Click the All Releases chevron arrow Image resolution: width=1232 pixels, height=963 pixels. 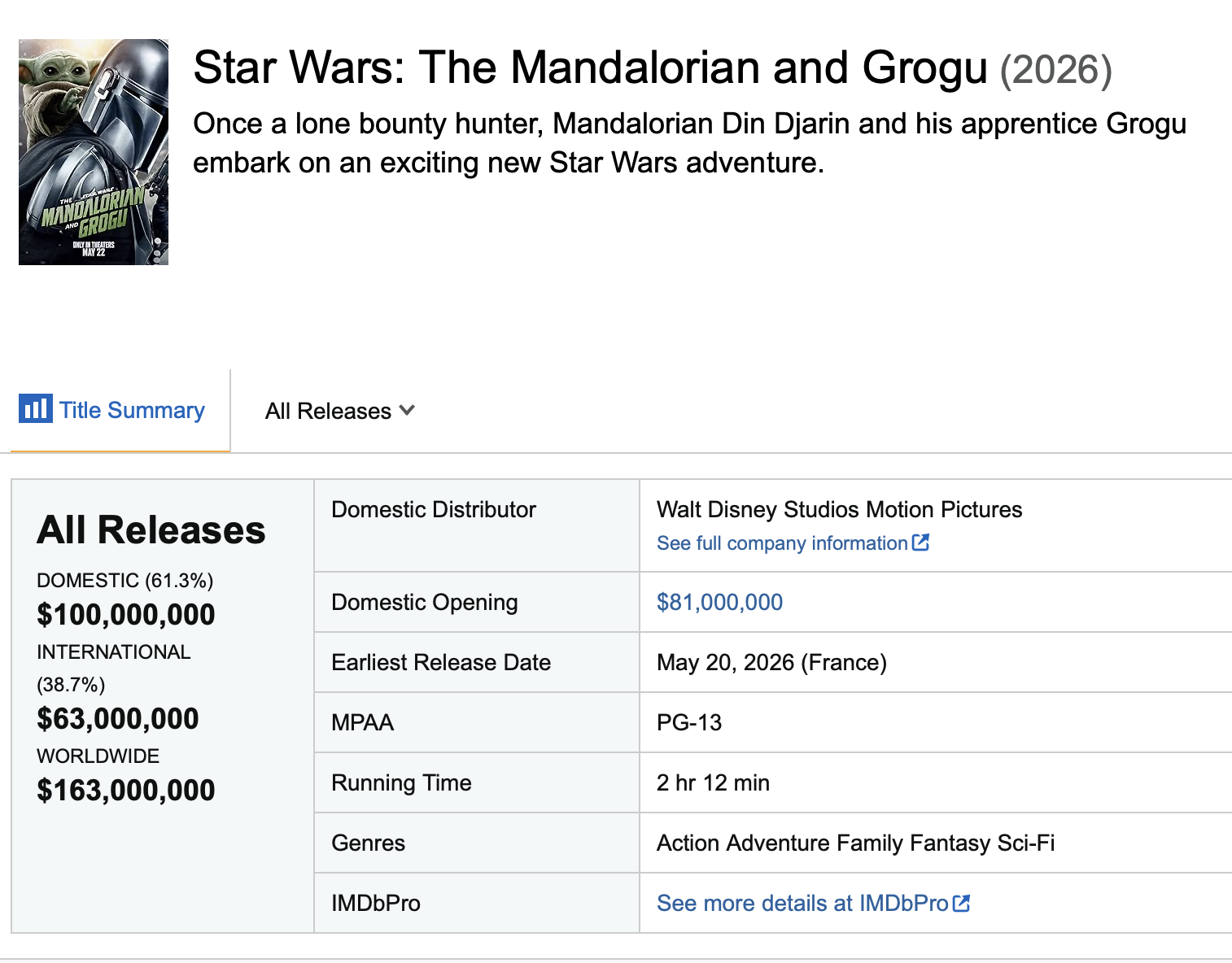[x=407, y=411]
